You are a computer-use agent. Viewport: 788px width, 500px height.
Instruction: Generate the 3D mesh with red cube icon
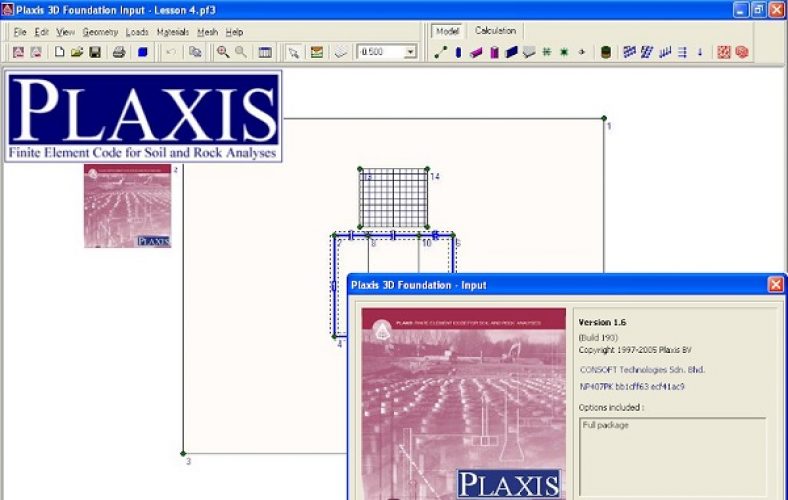742,52
